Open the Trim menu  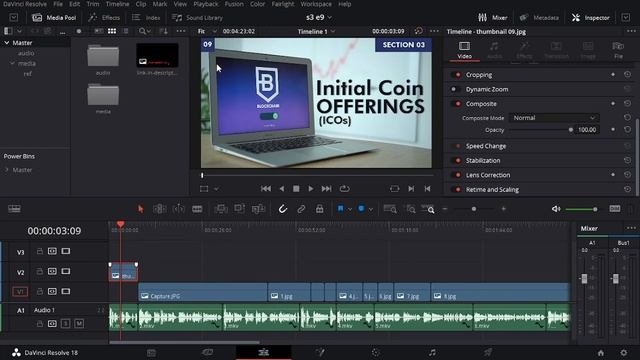pos(93,4)
